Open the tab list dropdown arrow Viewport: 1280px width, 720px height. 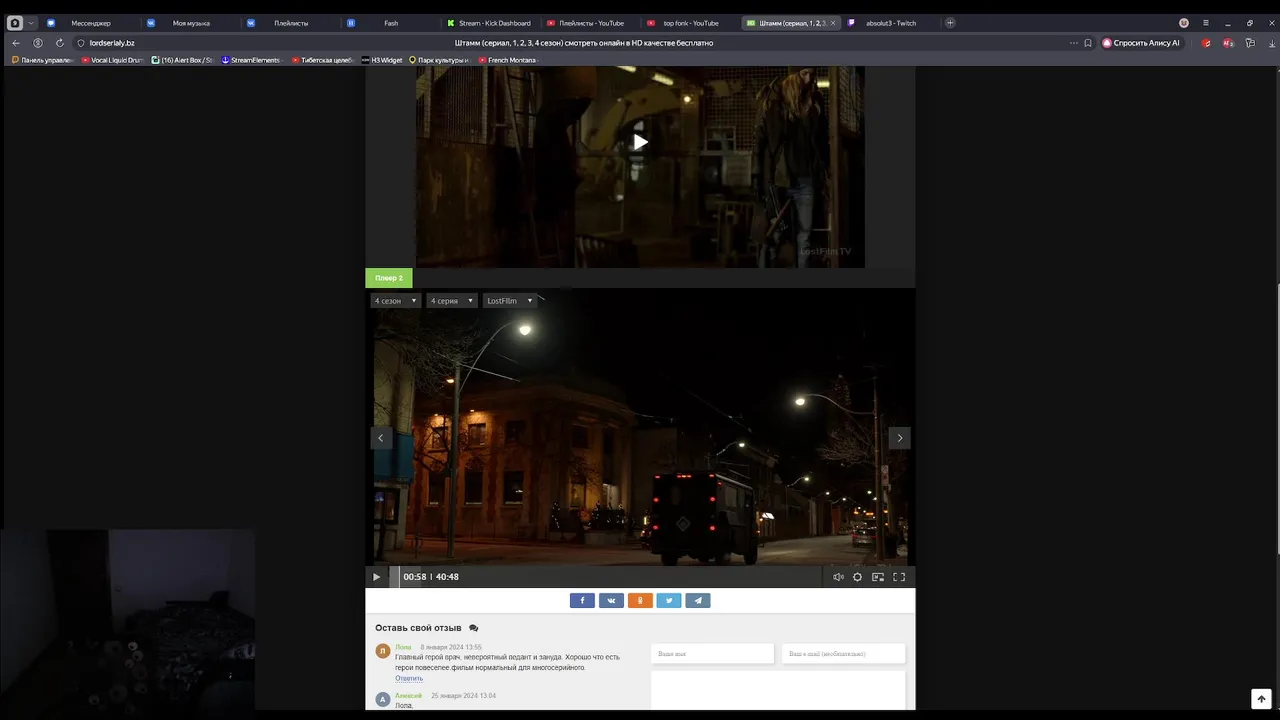[x=31, y=23]
